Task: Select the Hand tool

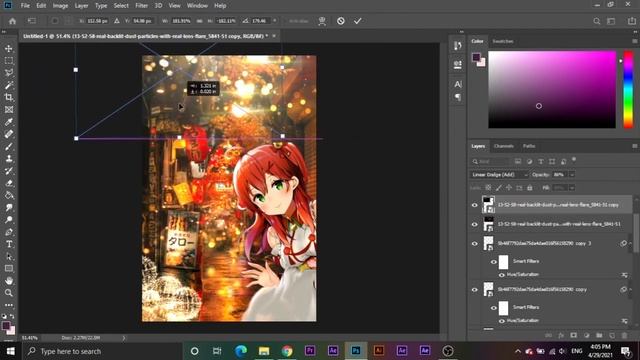Action: [x=9, y=281]
